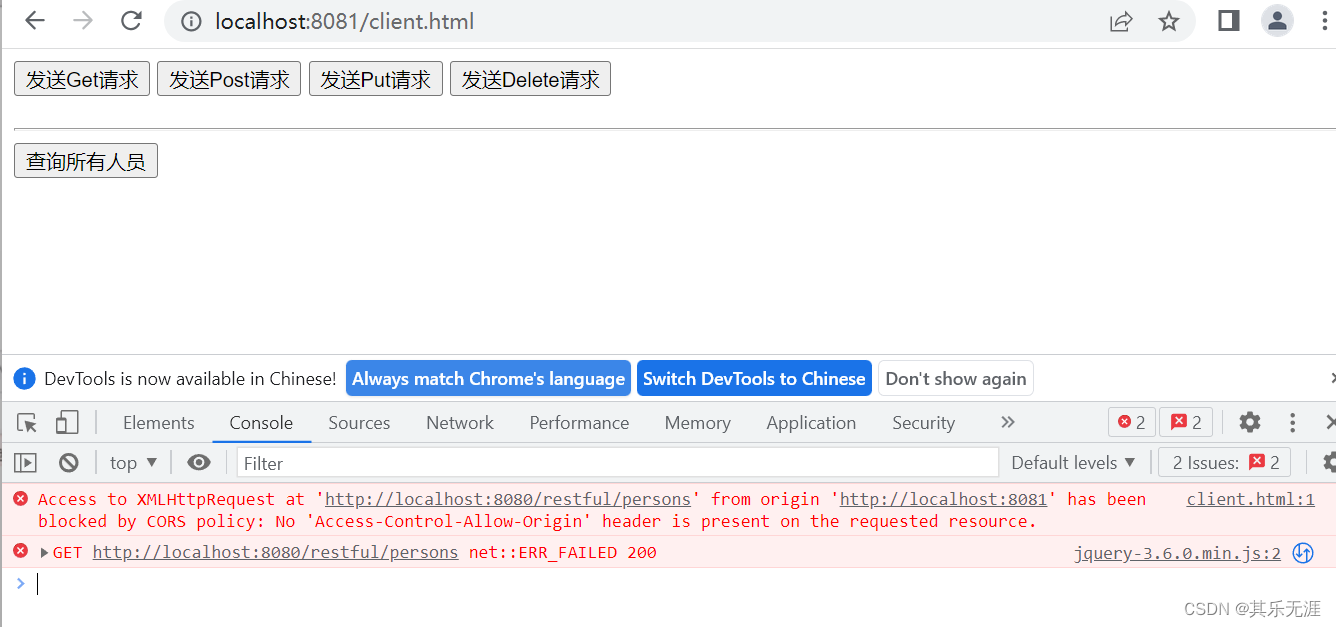
Task: Open the jquery-3.6.0.min.js:2 source link
Action: (x=1177, y=552)
